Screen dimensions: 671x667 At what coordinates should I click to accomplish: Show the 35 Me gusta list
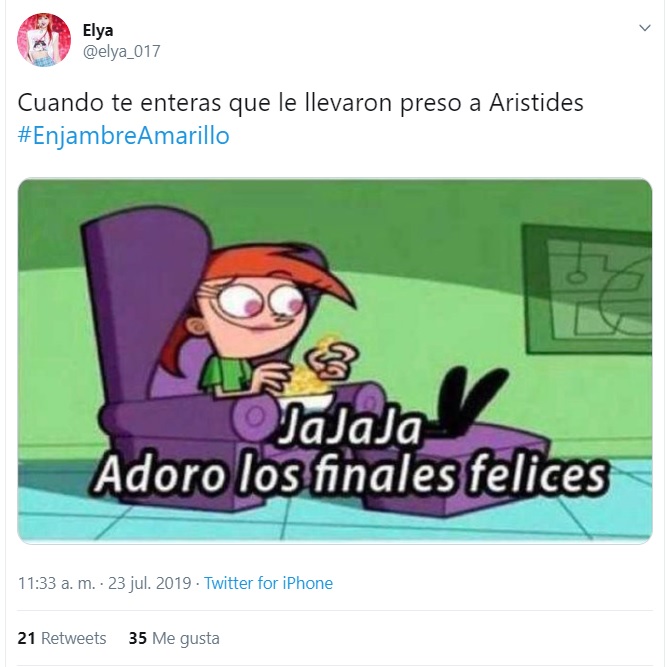174,638
